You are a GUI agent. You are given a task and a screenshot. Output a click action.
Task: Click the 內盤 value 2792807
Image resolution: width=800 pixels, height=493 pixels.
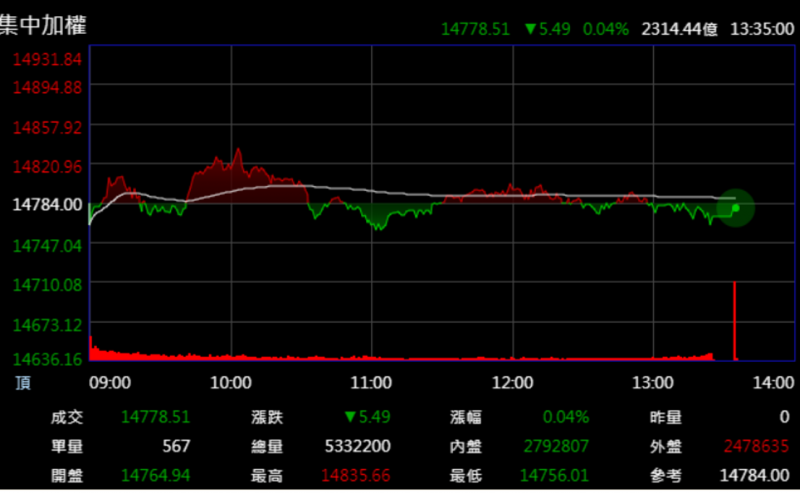tap(555, 446)
